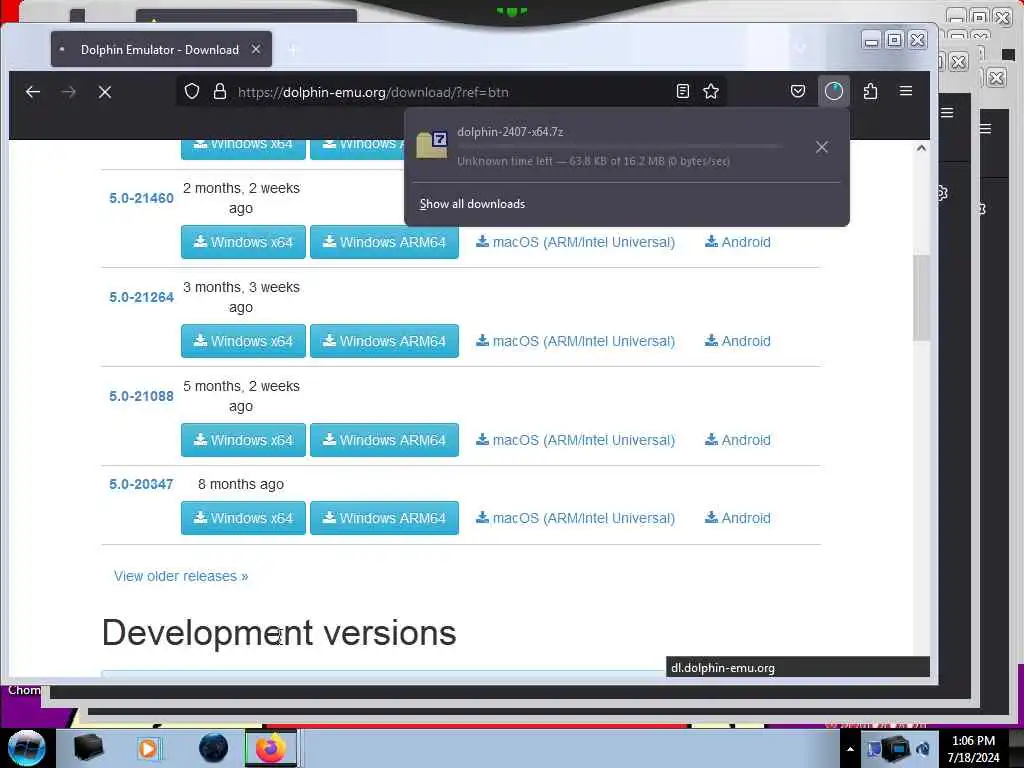Open version 5.0-21264 link
Screen dimensions: 1024x768
(141, 297)
